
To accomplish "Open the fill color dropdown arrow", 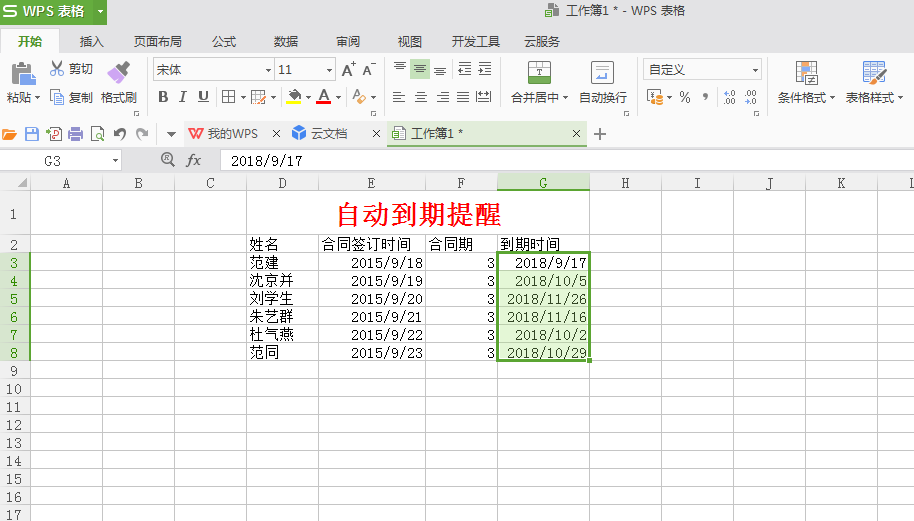I will tap(308, 97).
